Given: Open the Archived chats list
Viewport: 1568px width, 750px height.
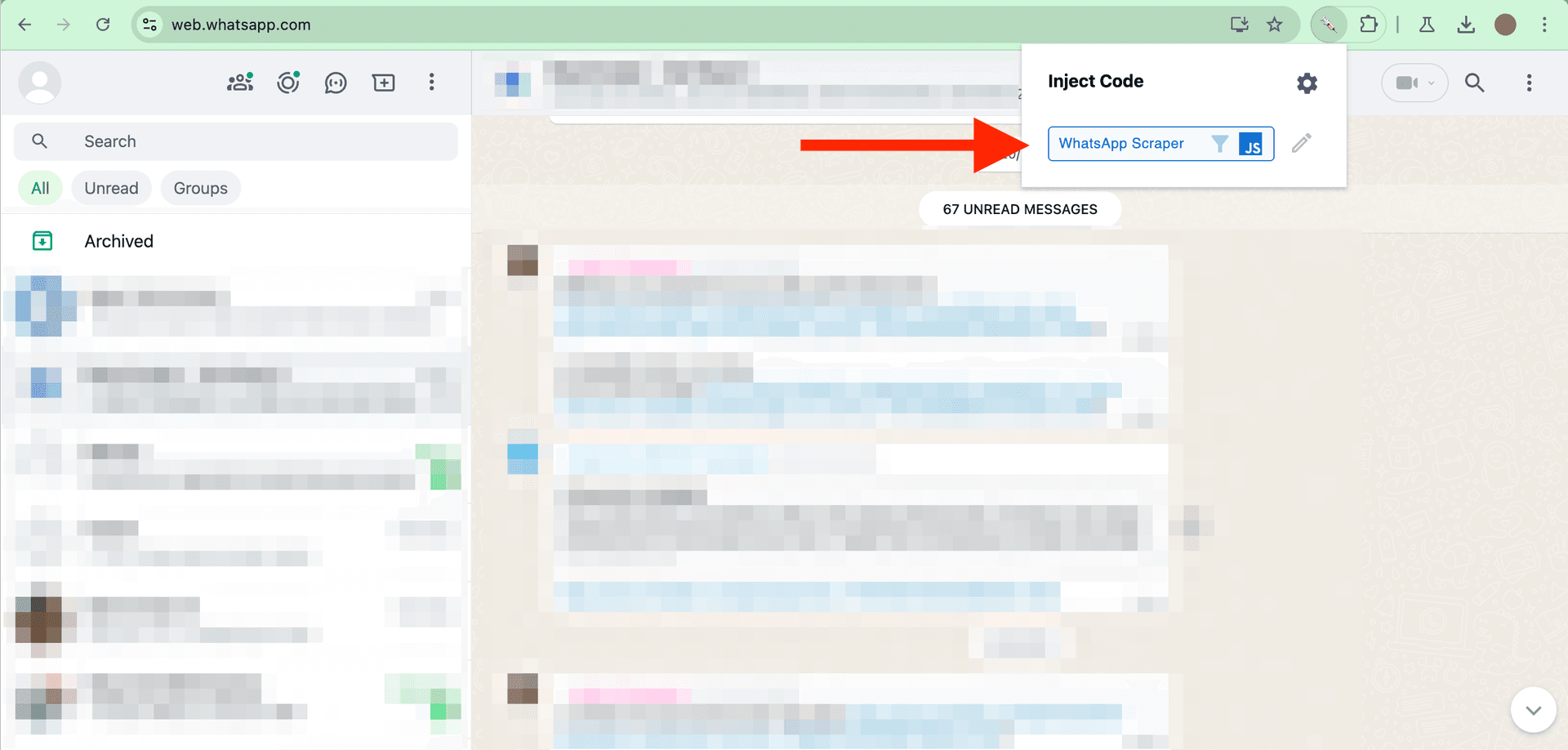Looking at the screenshot, I should (x=118, y=240).
